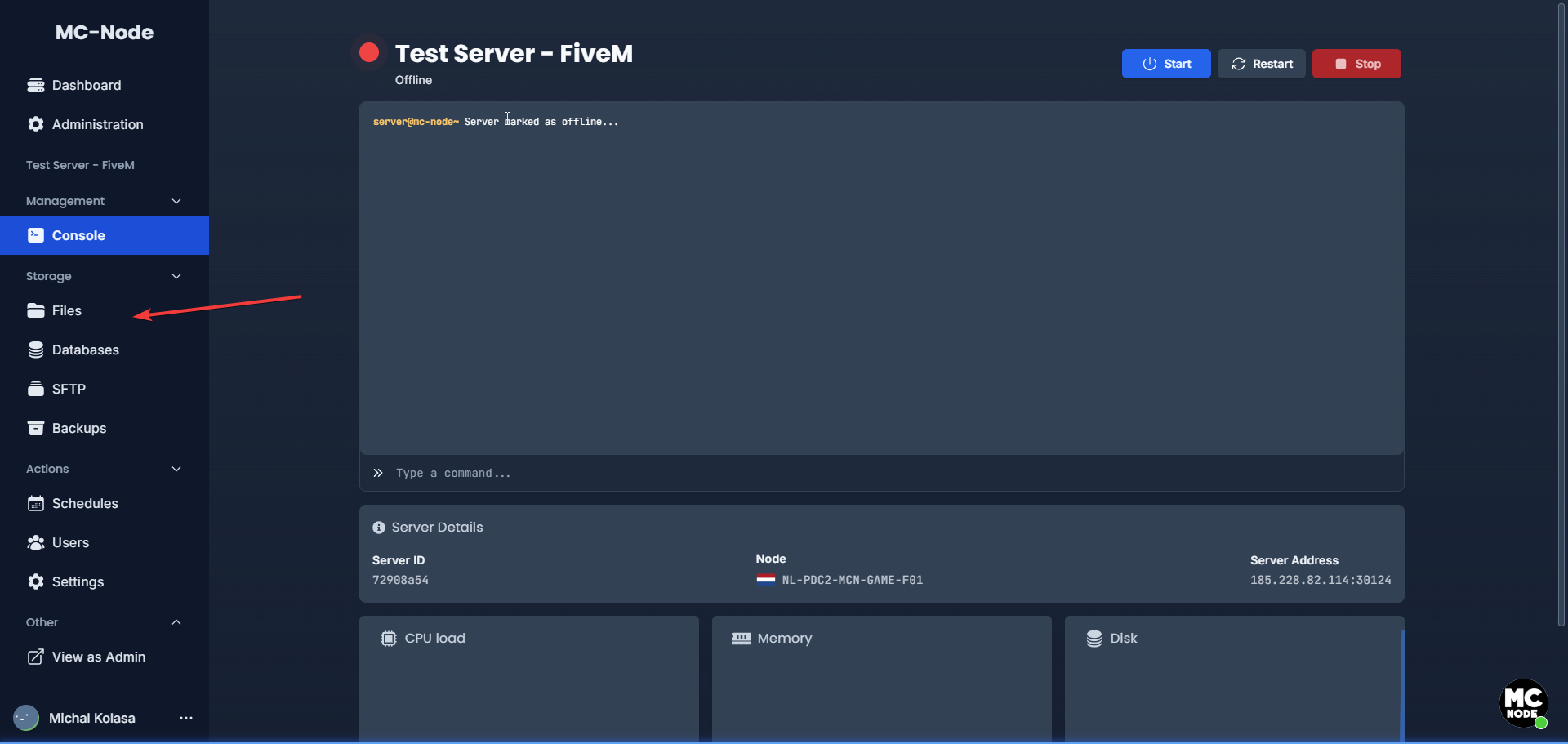Click the Michal Kolasa user name
1568x744 pixels.
pos(92,718)
